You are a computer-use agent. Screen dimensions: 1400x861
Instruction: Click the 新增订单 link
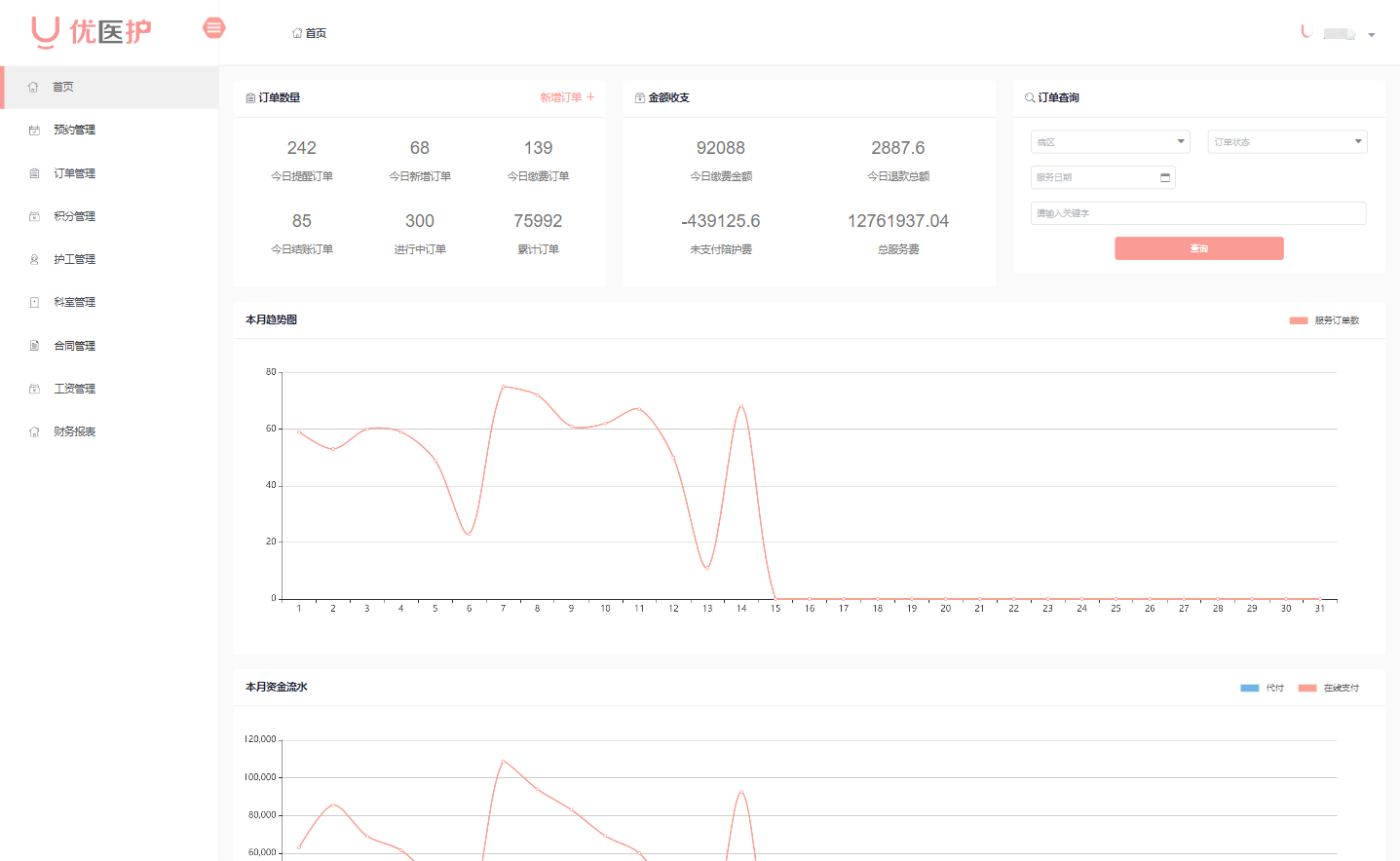click(x=567, y=97)
